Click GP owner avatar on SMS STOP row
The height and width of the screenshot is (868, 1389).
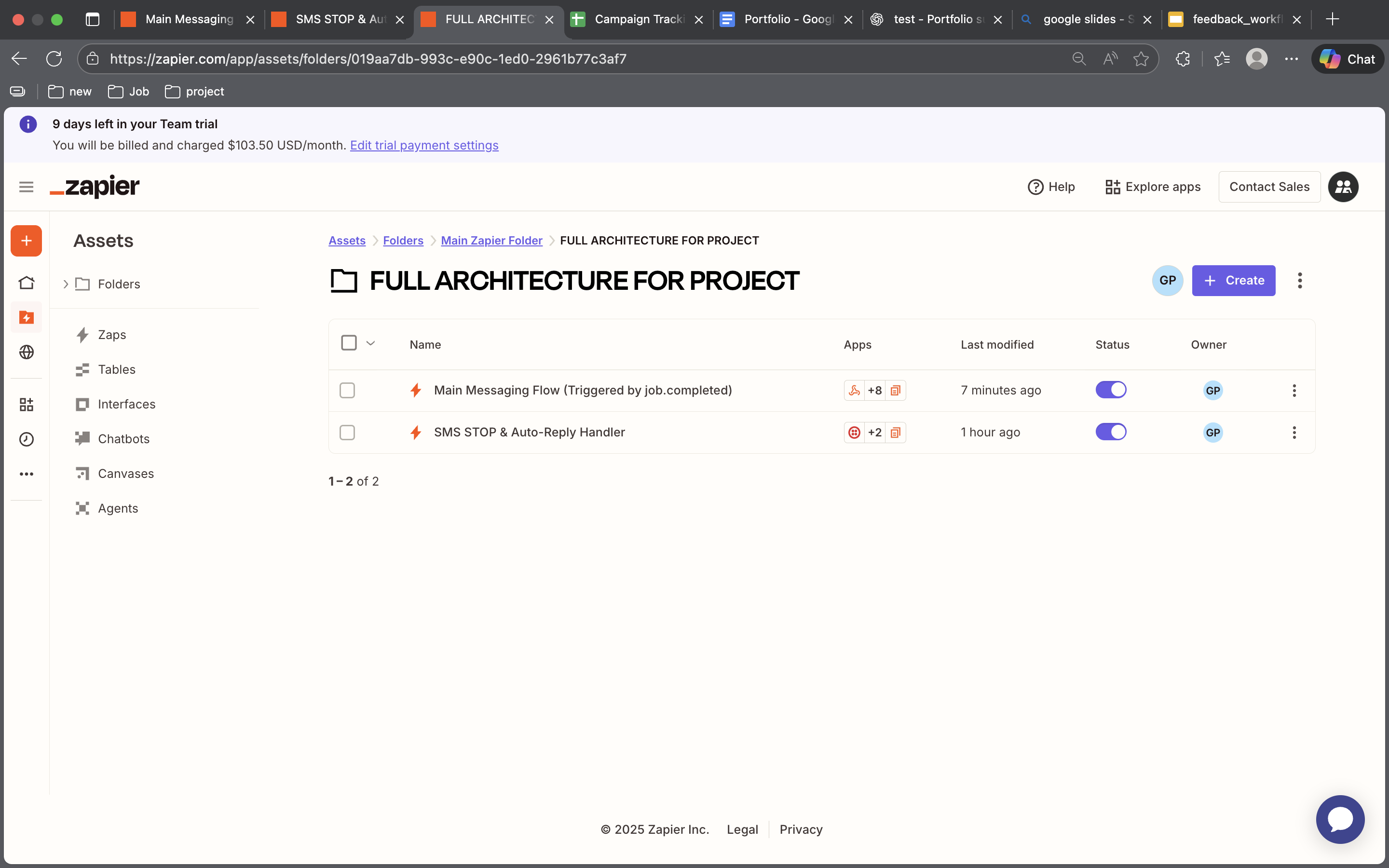click(x=1213, y=432)
